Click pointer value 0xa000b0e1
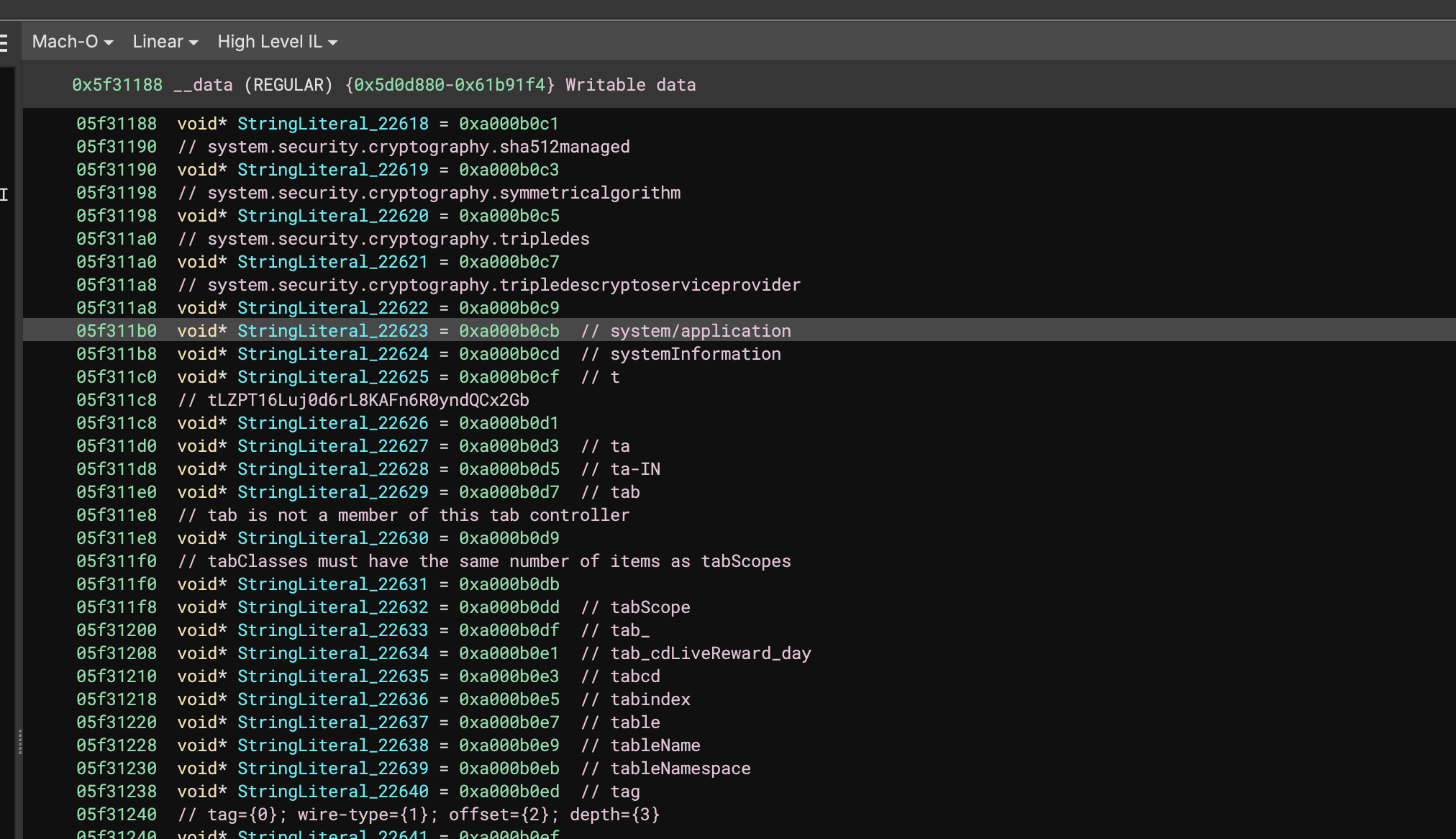This screenshot has height=839, width=1456. pyautogui.click(x=509, y=653)
